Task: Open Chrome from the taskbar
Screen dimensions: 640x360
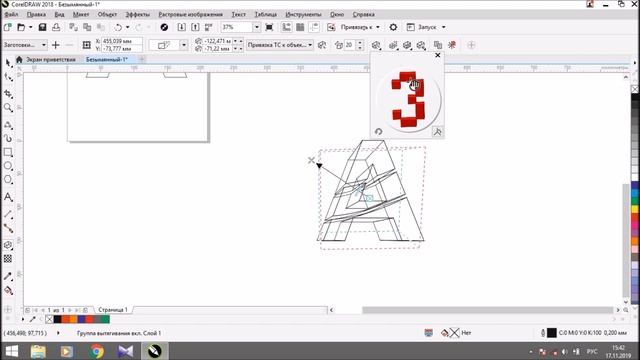Action: (97, 351)
